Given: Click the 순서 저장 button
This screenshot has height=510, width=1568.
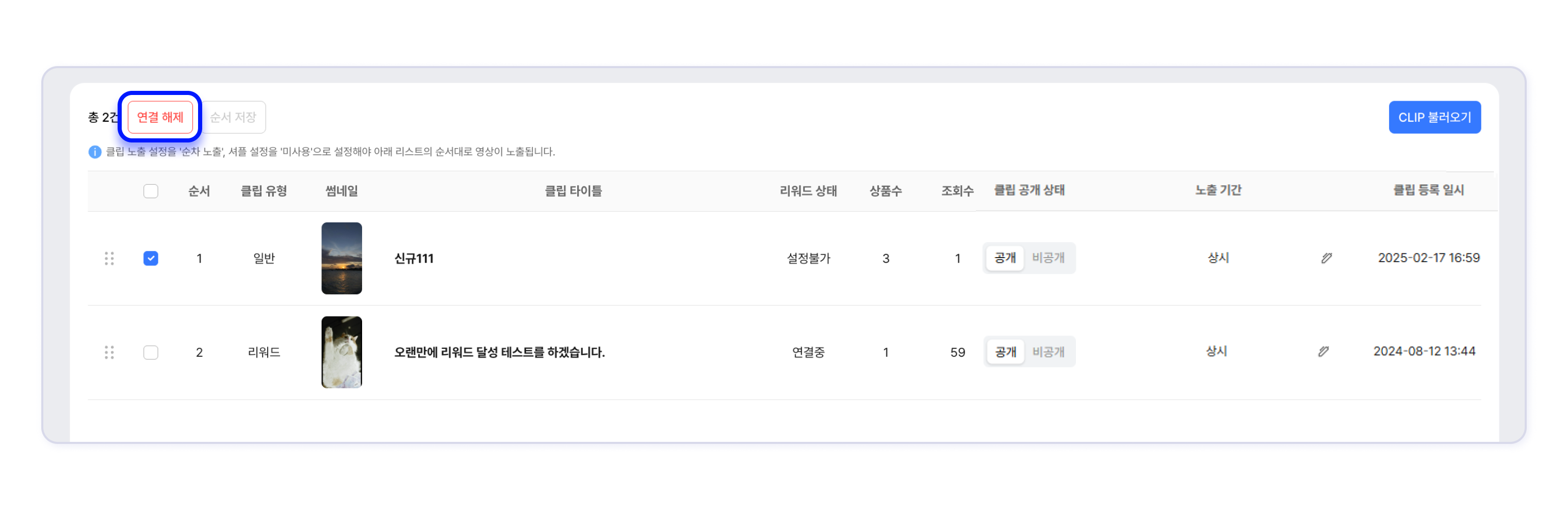Looking at the screenshot, I should click(233, 117).
